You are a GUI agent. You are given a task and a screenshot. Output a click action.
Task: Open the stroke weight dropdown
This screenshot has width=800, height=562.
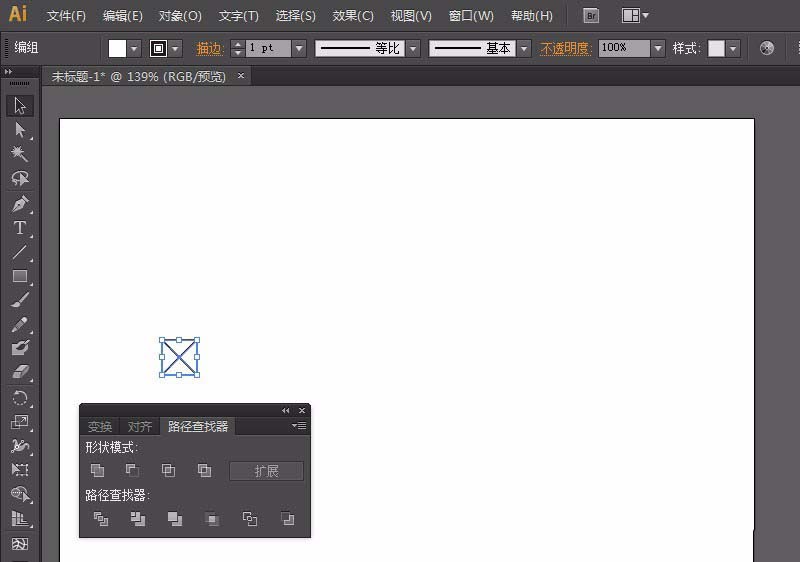click(x=299, y=49)
